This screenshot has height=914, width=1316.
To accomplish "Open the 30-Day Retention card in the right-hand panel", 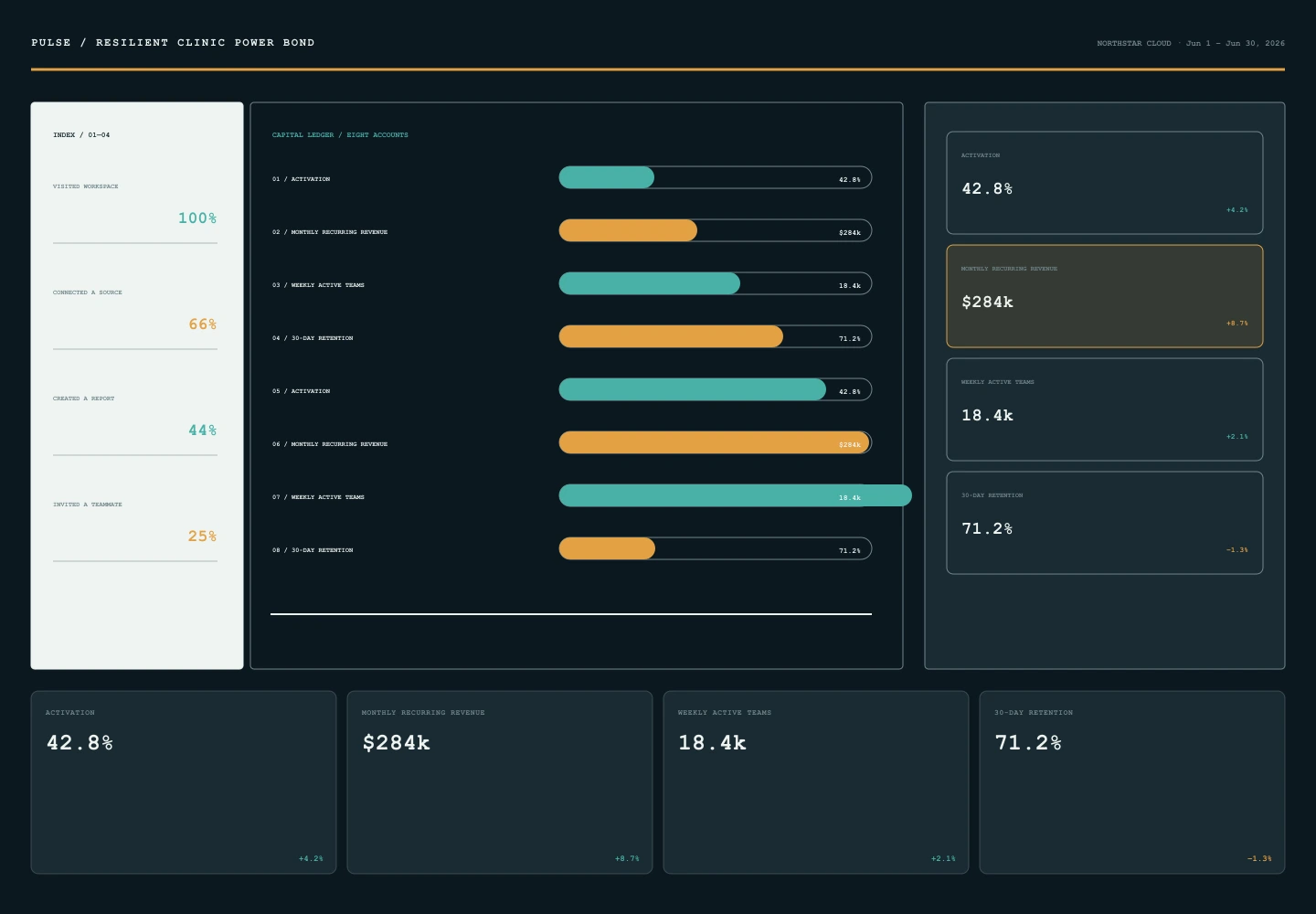I will (x=1105, y=523).
